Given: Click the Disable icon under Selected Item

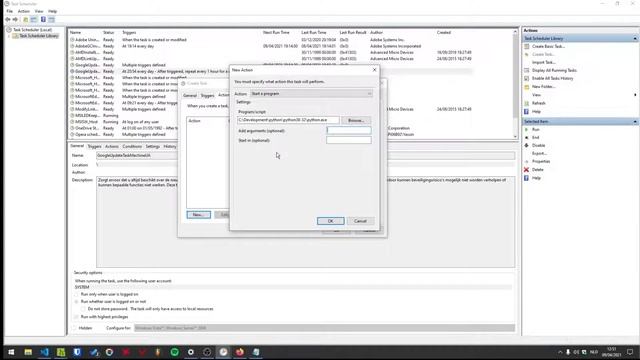Looking at the screenshot, I should [527, 145].
